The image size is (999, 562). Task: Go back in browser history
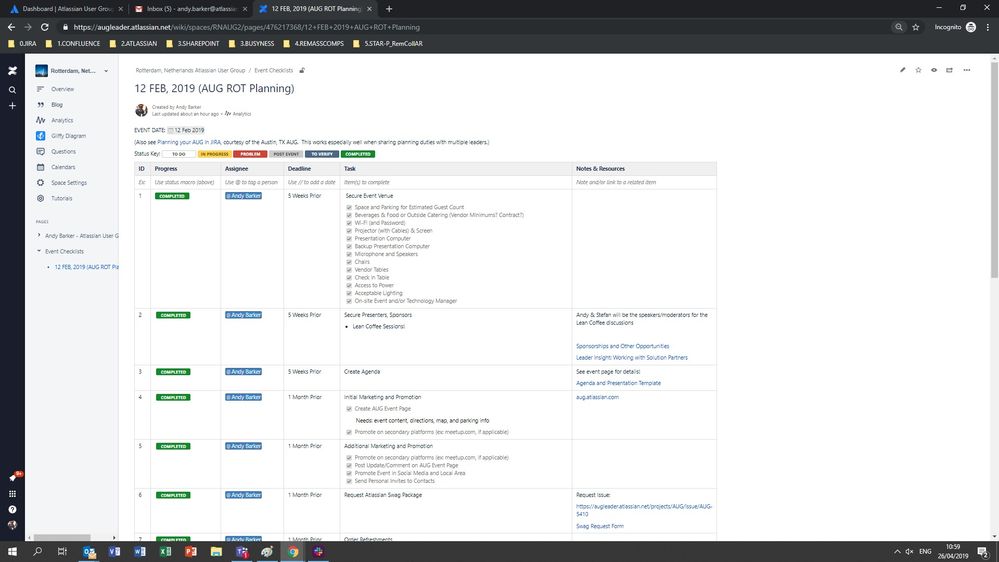point(11,27)
